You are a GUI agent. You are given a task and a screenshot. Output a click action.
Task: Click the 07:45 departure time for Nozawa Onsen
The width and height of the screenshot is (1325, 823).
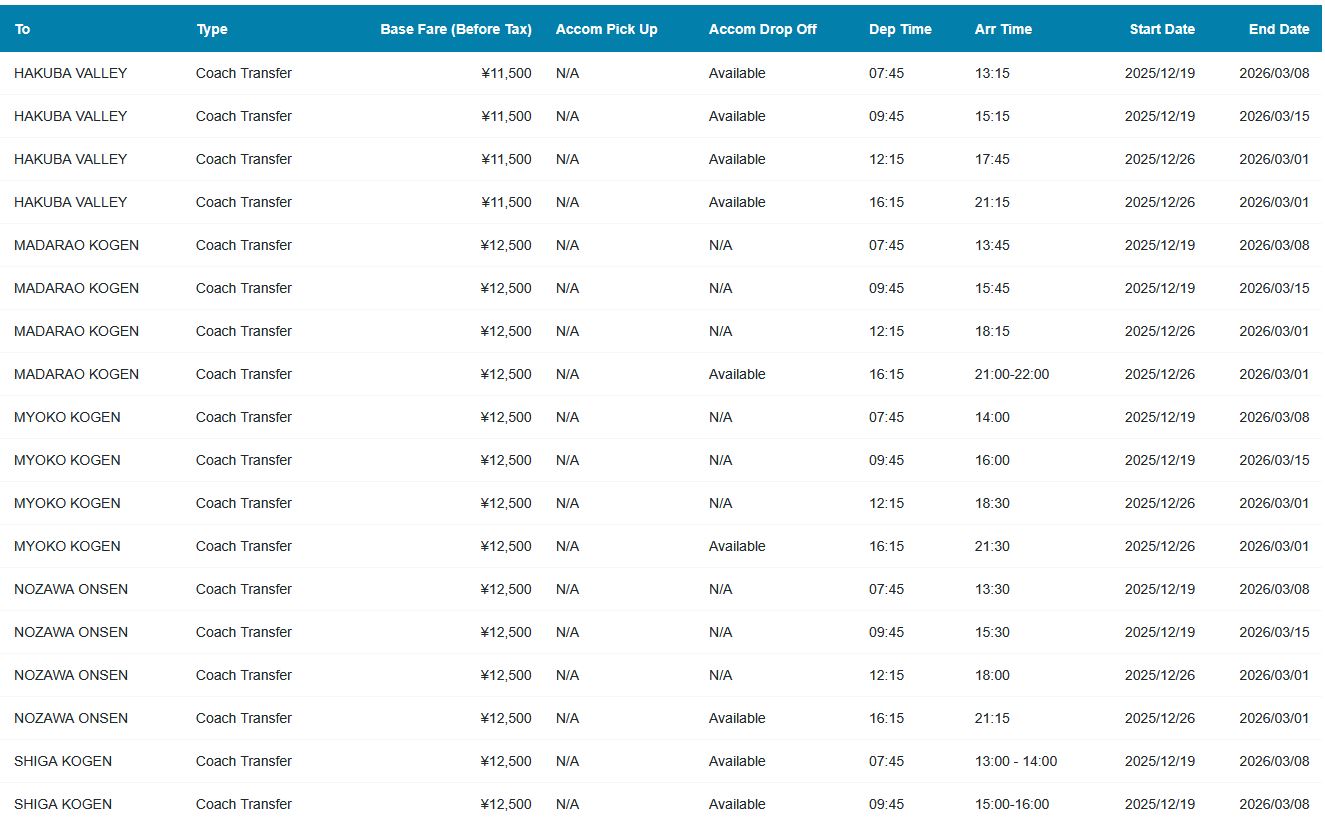point(886,589)
